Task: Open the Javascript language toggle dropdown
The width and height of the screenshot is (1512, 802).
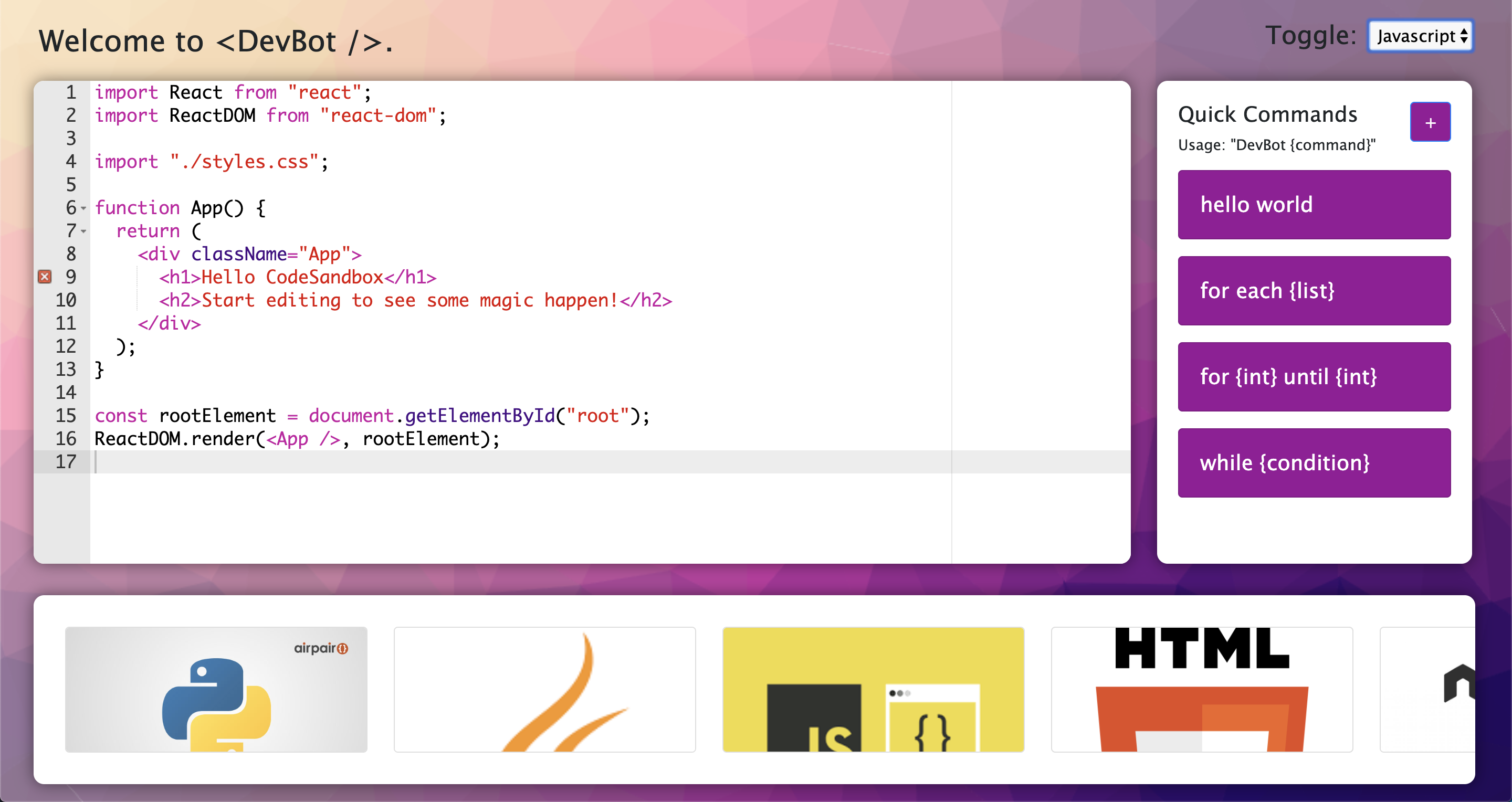Action: point(1420,36)
